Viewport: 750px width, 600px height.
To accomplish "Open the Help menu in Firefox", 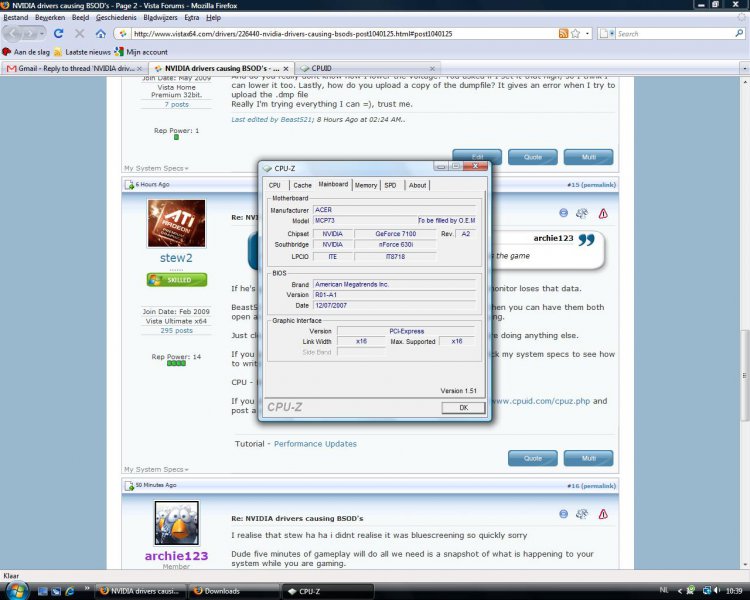I will tap(213, 17).
